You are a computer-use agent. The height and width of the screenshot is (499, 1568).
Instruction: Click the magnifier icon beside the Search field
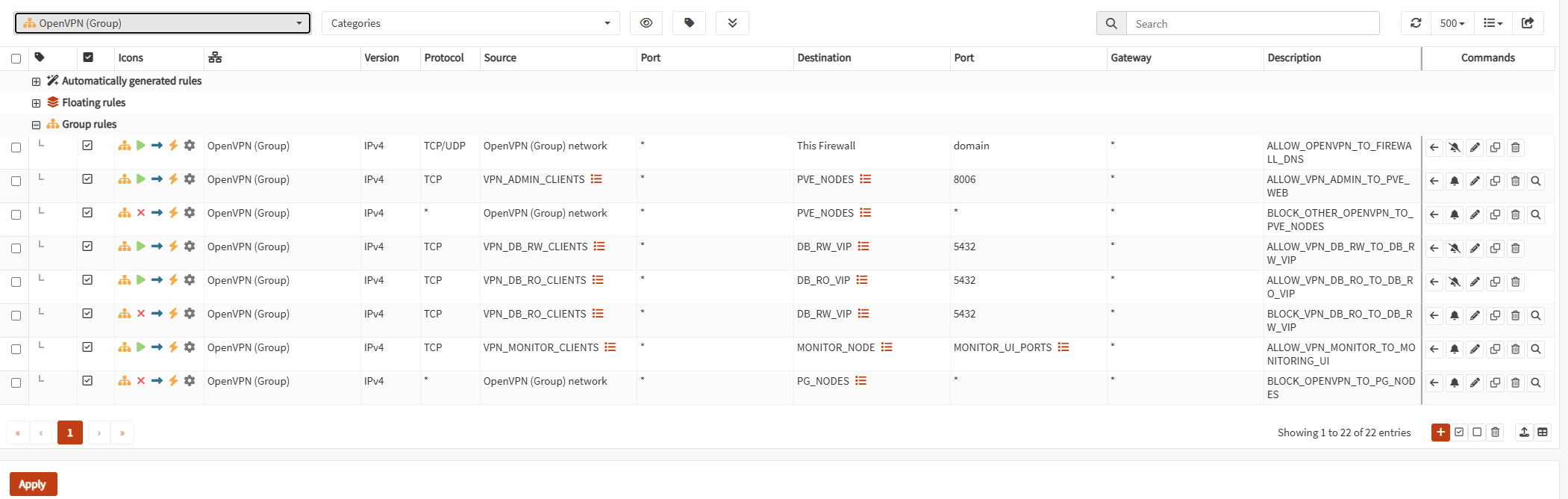click(1111, 23)
